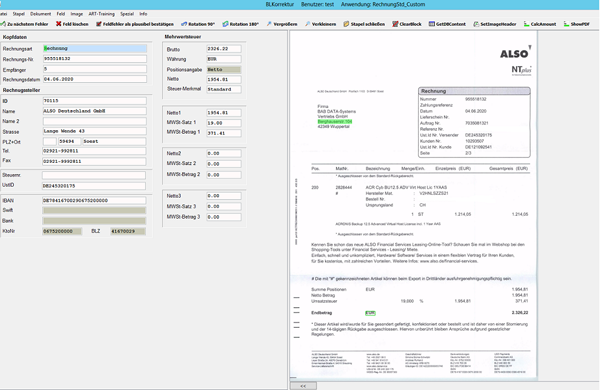Edit the Brutto amount field
600x390 pixels.
pos(224,49)
